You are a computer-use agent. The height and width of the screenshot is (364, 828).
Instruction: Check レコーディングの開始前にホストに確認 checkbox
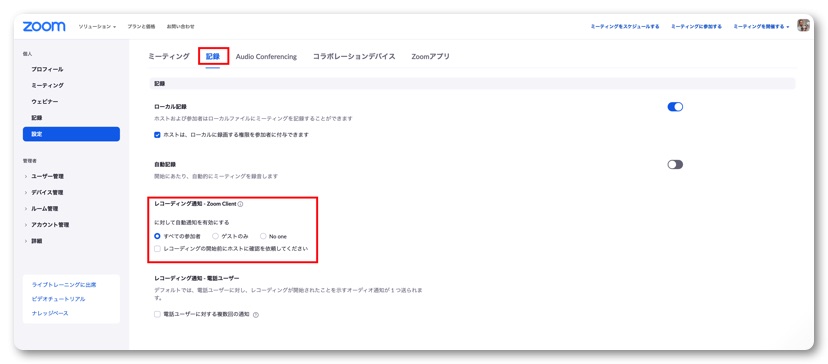(x=157, y=248)
